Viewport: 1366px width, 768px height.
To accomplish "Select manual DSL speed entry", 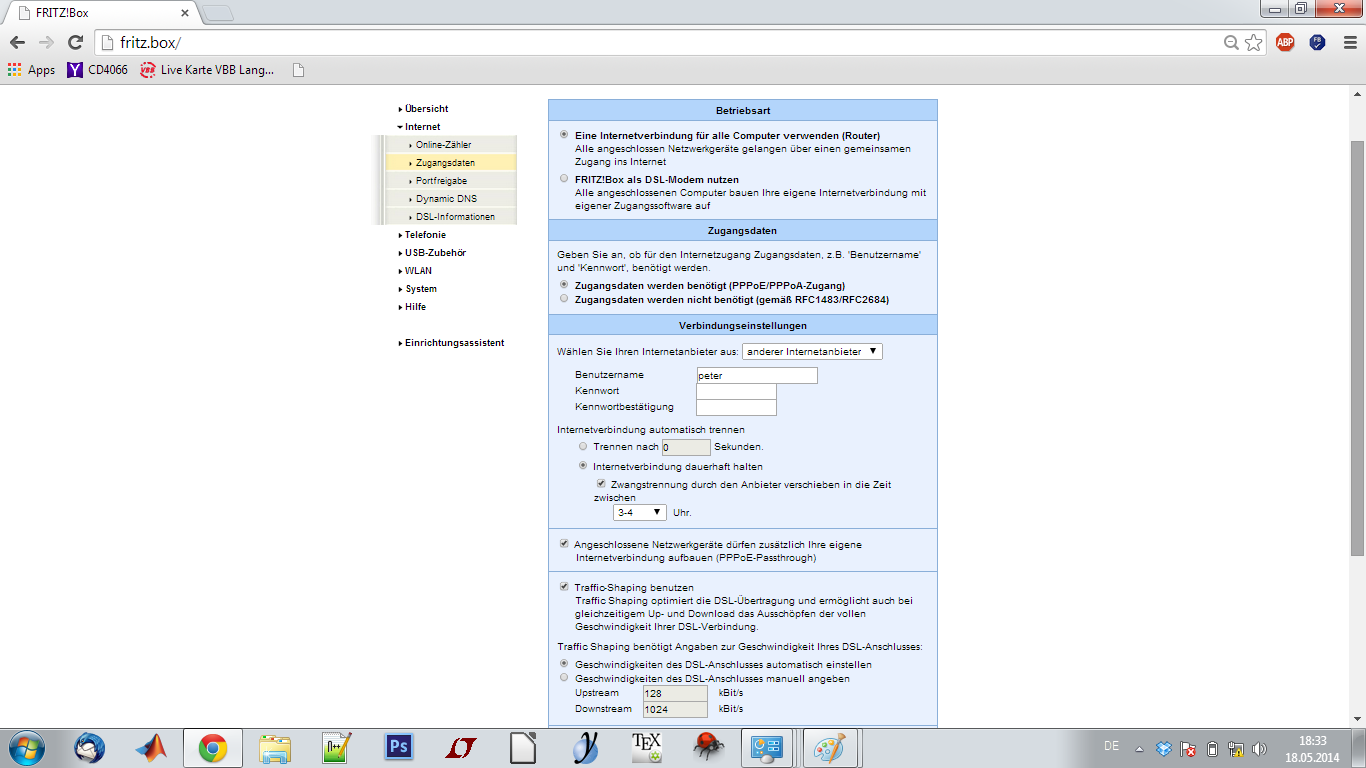I will point(565,677).
